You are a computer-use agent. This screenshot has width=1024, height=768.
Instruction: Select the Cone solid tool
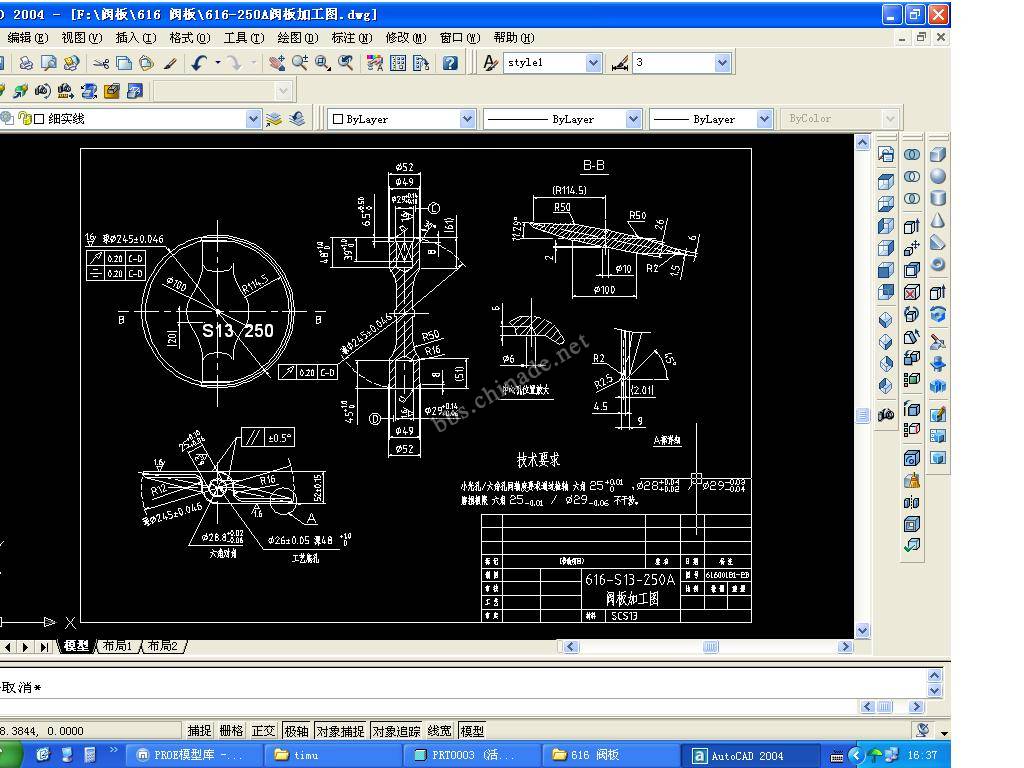pos(938,220)
